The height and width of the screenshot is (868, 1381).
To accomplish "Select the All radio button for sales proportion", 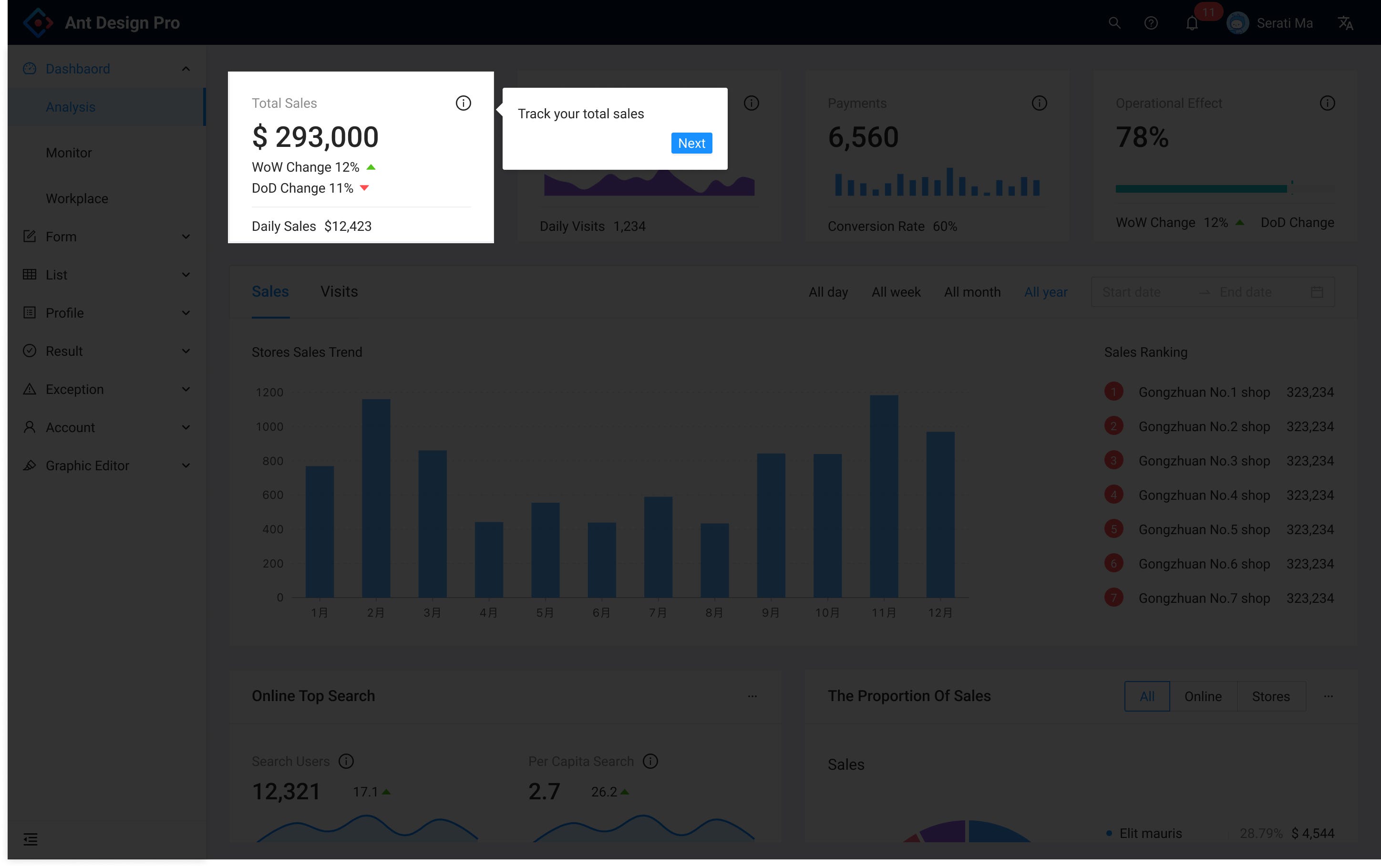I will coord(1146,696).
